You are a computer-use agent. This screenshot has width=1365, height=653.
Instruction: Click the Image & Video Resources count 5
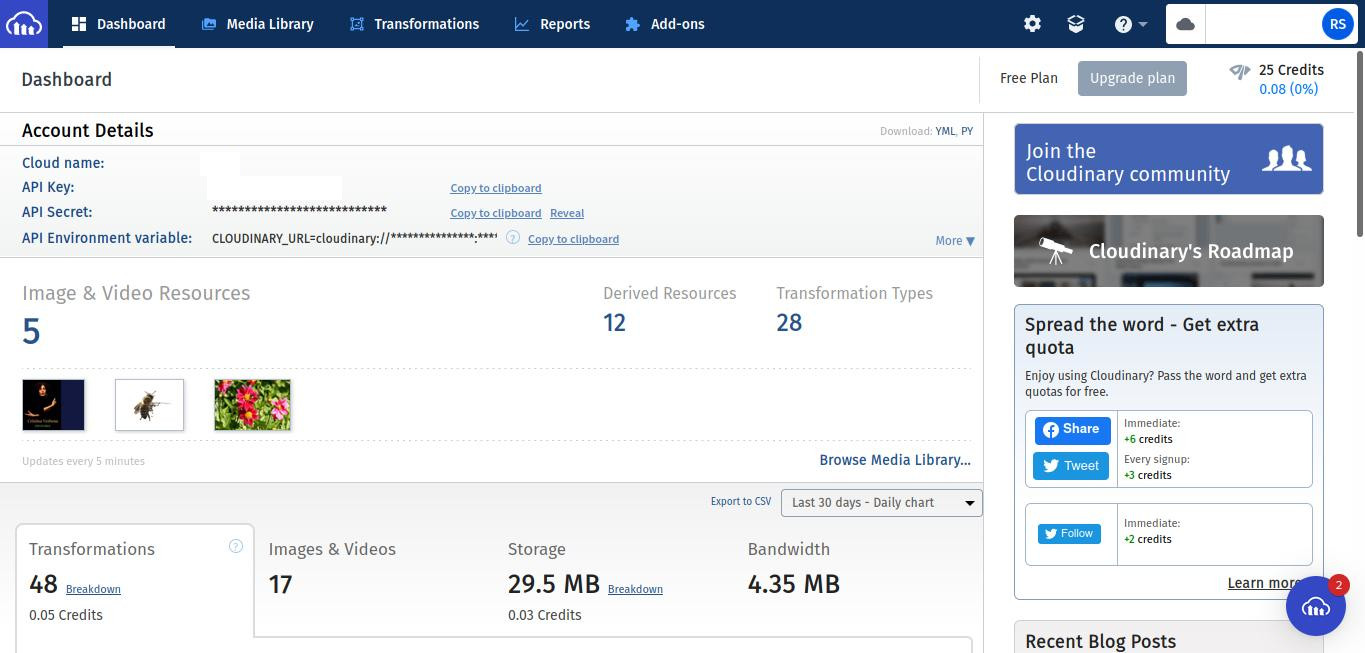coord(31,332)
